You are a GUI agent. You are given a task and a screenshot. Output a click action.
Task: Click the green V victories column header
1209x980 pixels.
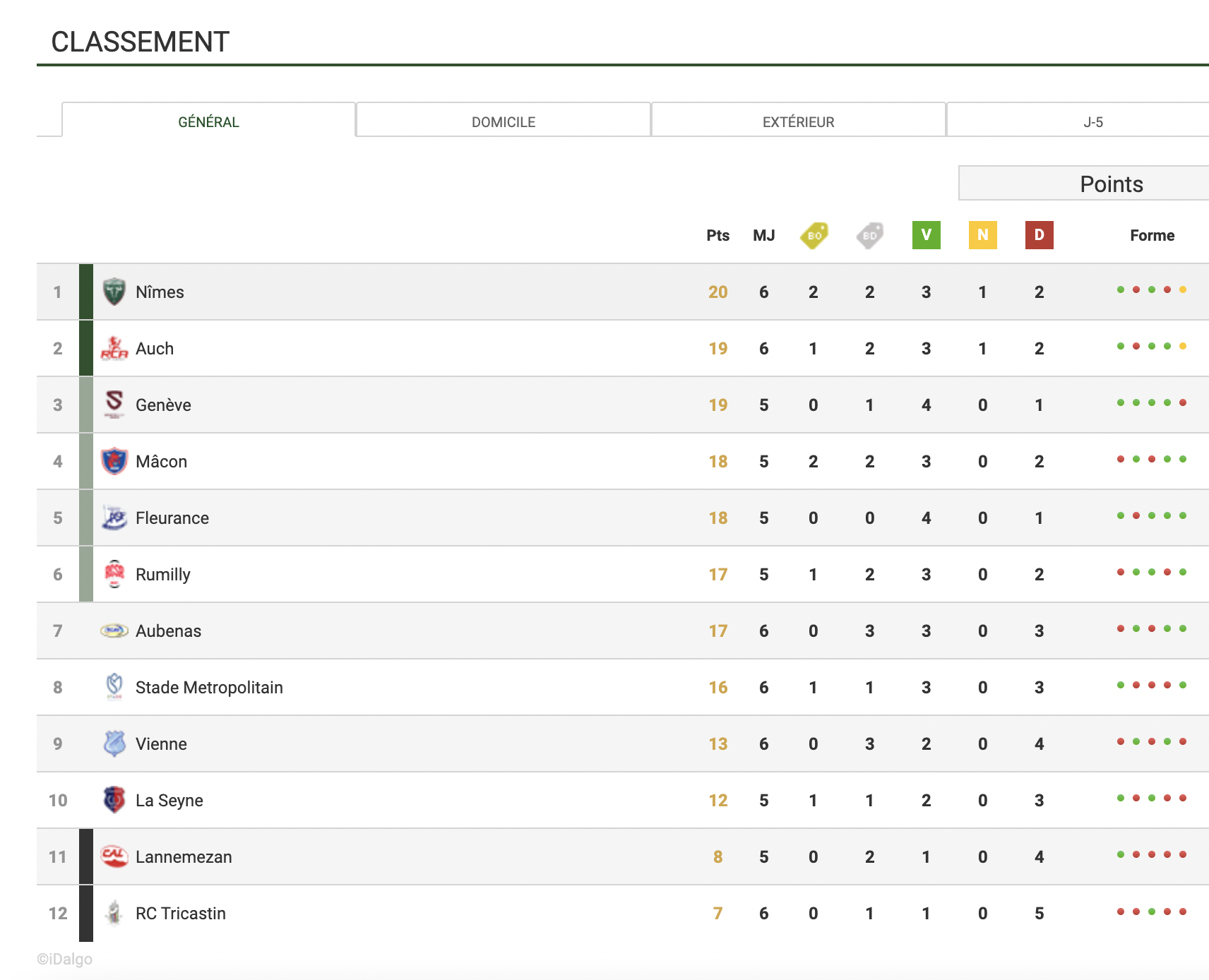926,235
